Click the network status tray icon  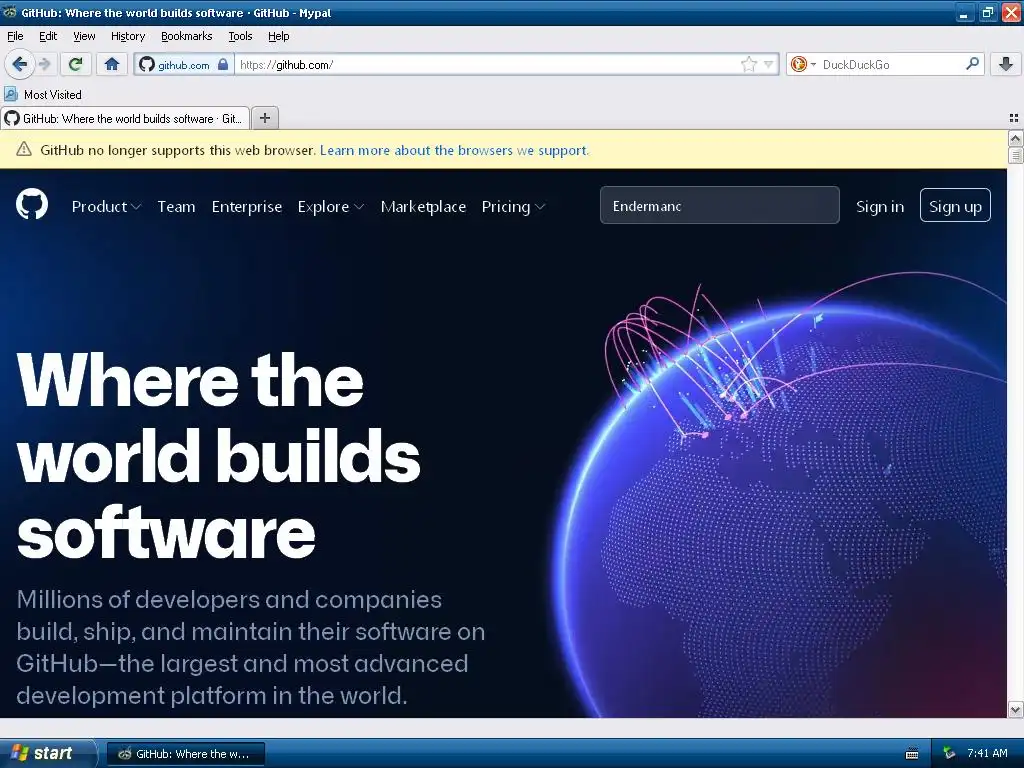point(949,754)
